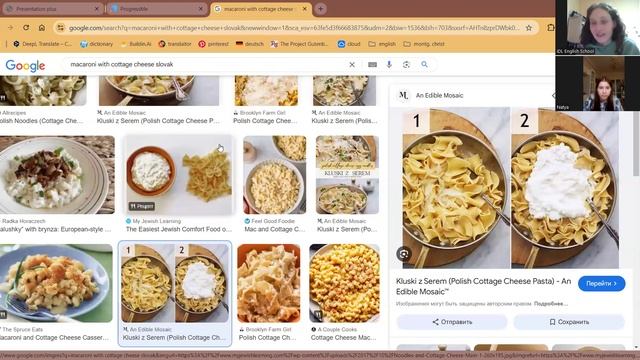Viewport: 640px width, 360px height.
Task: Open Brooklyn Farm Girl bottom row image
Action: [269, 283]
